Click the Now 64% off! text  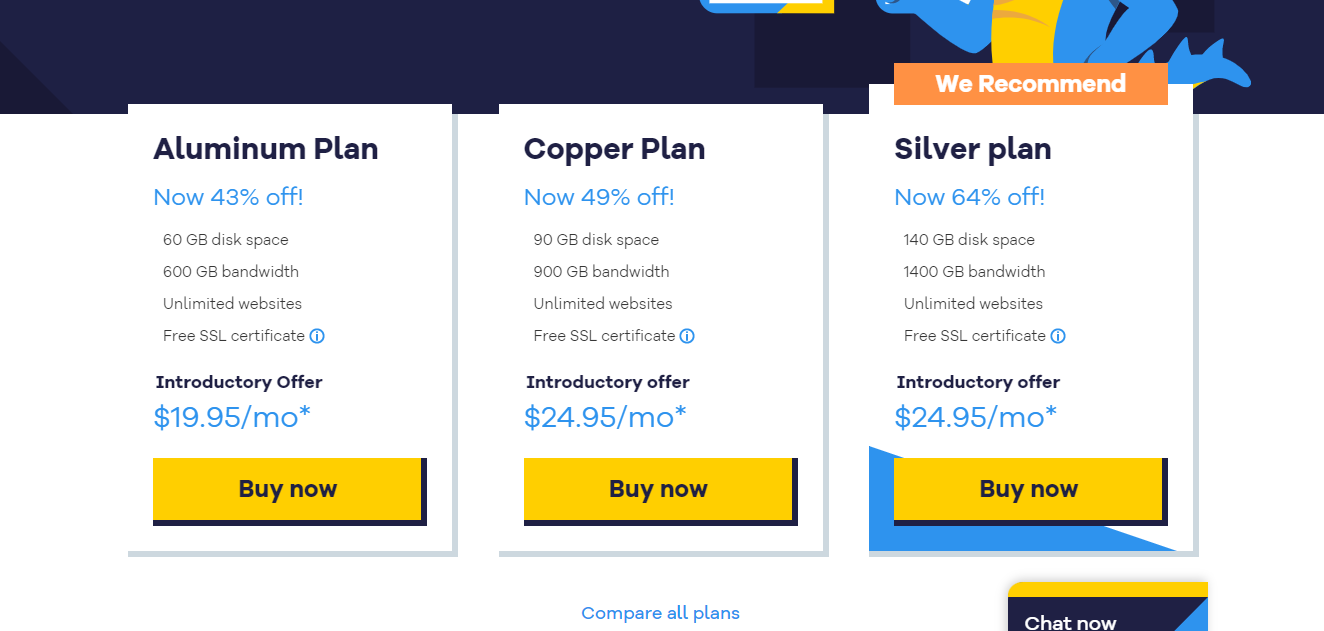970,197
